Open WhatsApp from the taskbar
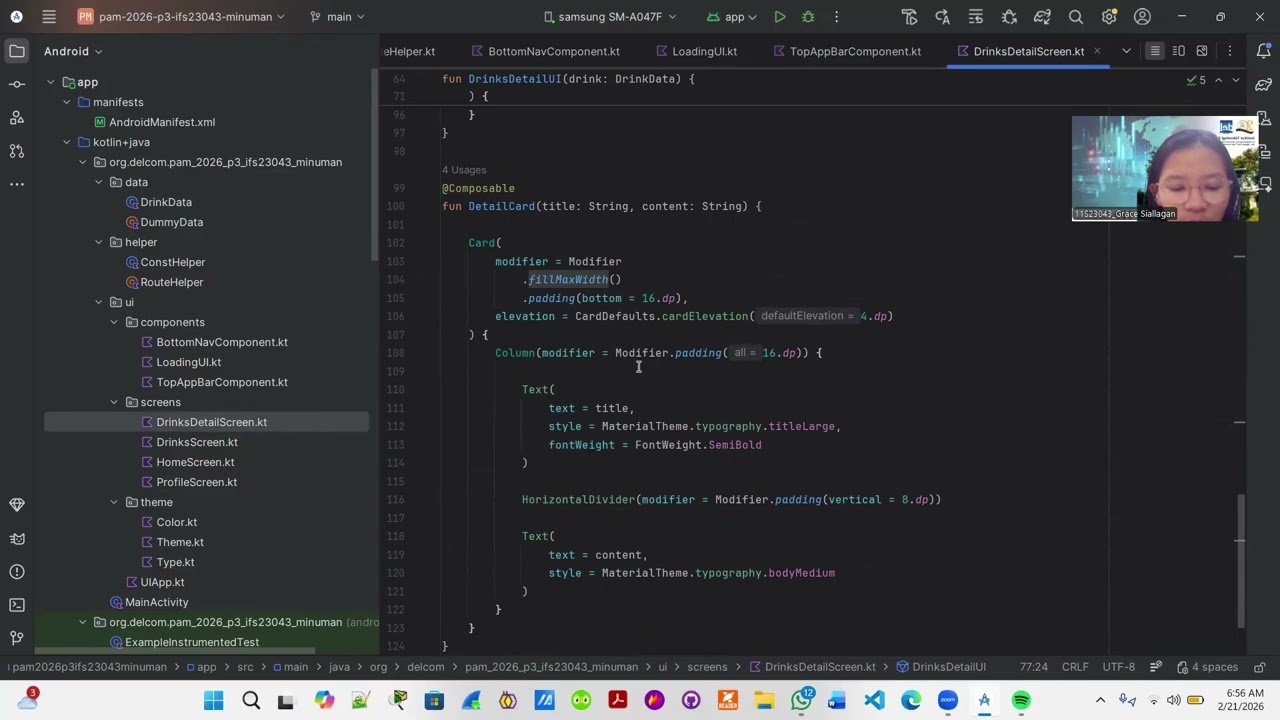 pos(801,701)
